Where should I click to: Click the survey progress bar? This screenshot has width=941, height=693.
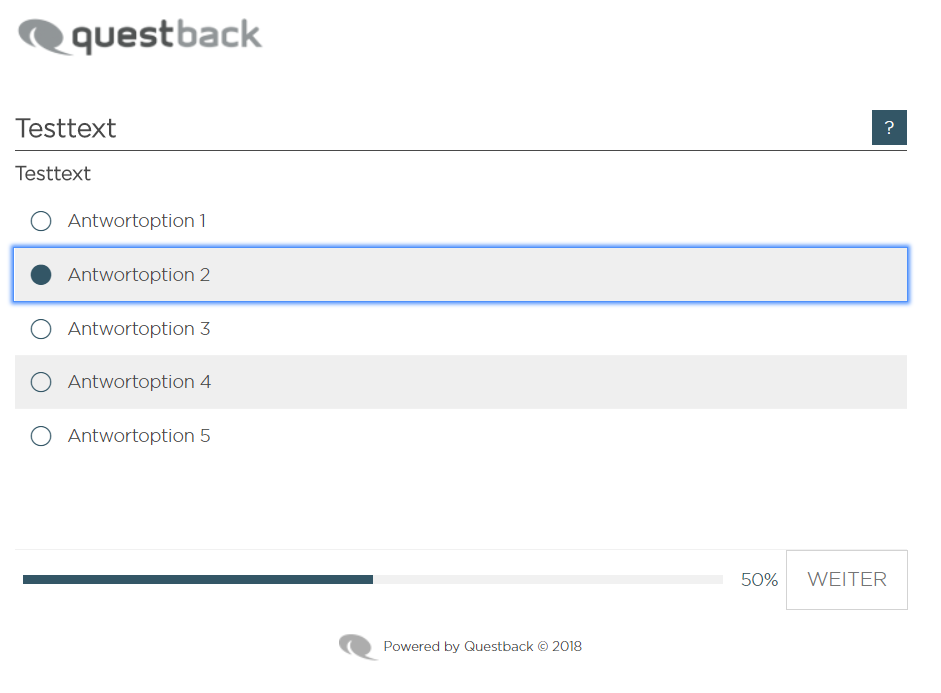[x=373, y=580]
